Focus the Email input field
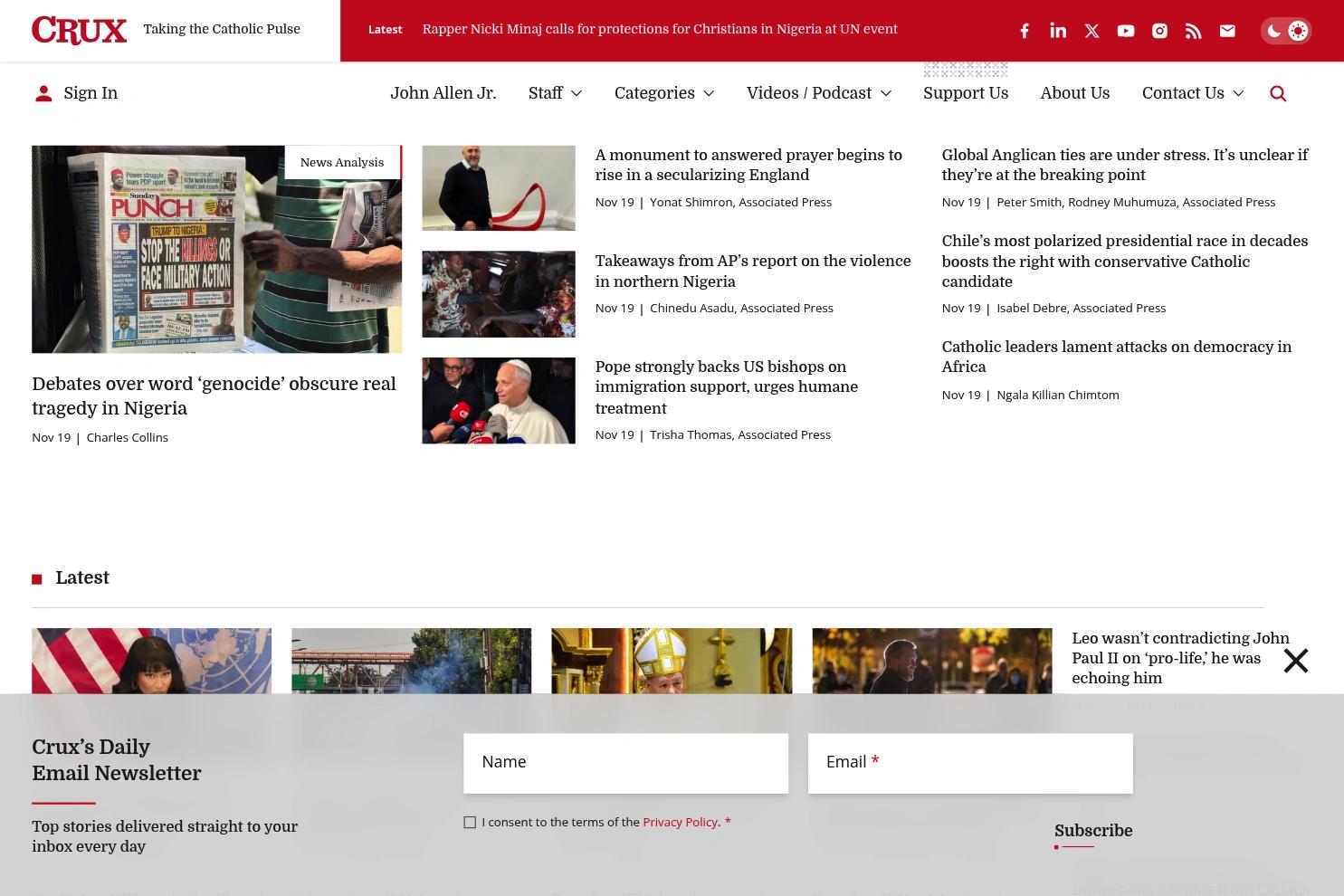 click(x=970, y=764)
